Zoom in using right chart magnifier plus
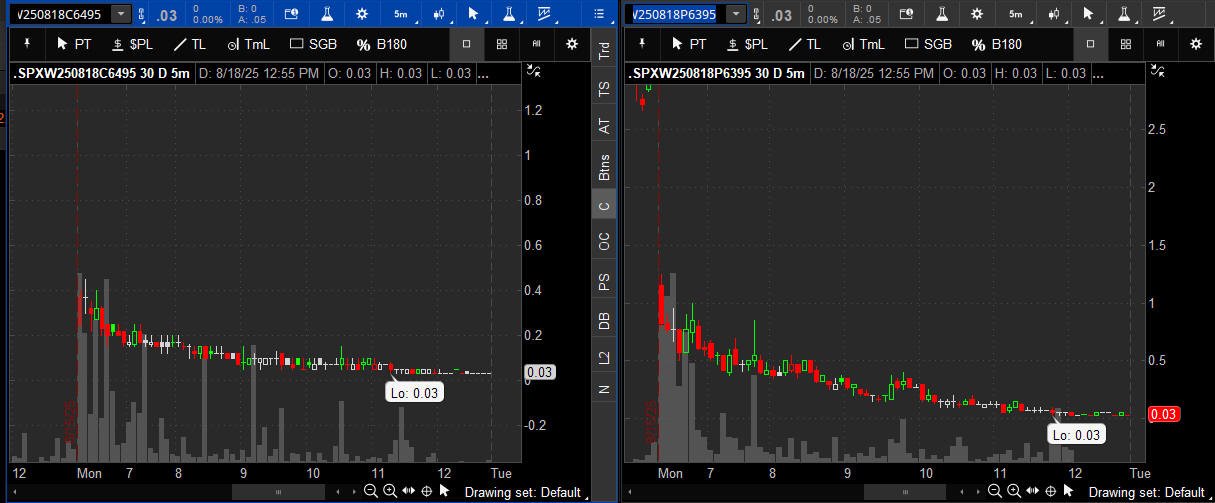The width and height of the screenshot is (1215, 503). pyautogui.click(x=1012, y=491)
